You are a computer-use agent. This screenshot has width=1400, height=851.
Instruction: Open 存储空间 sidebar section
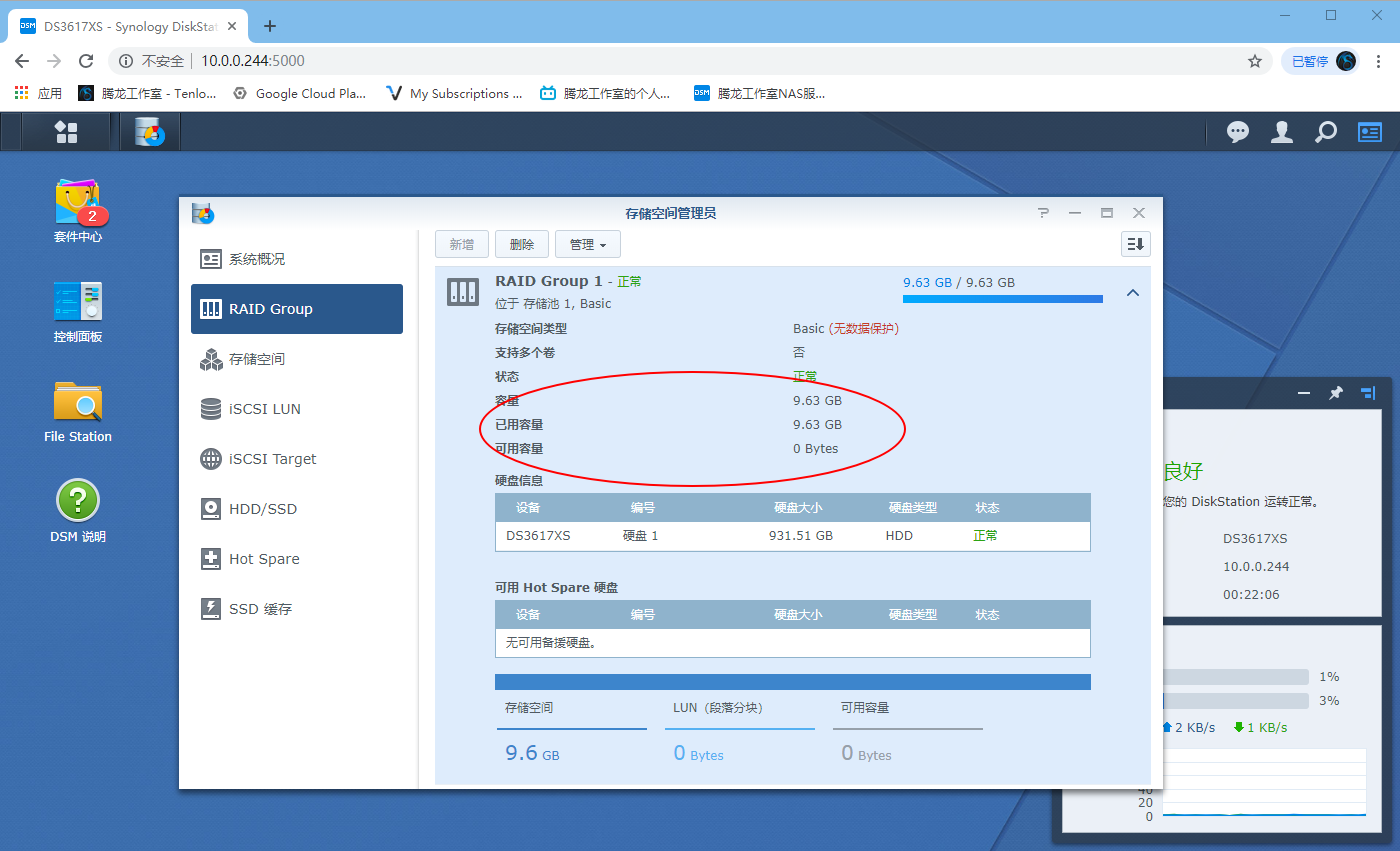coord(297,359)
